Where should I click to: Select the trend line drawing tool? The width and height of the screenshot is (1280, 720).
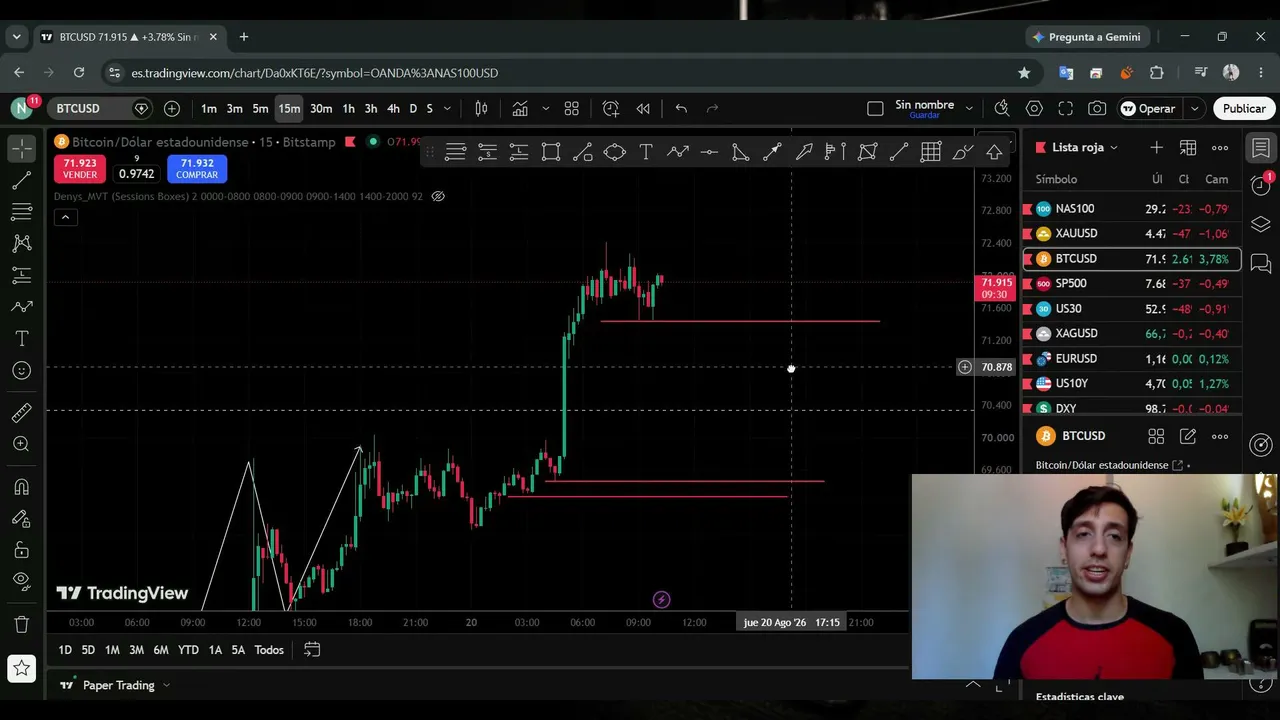[x=22, y=180]
